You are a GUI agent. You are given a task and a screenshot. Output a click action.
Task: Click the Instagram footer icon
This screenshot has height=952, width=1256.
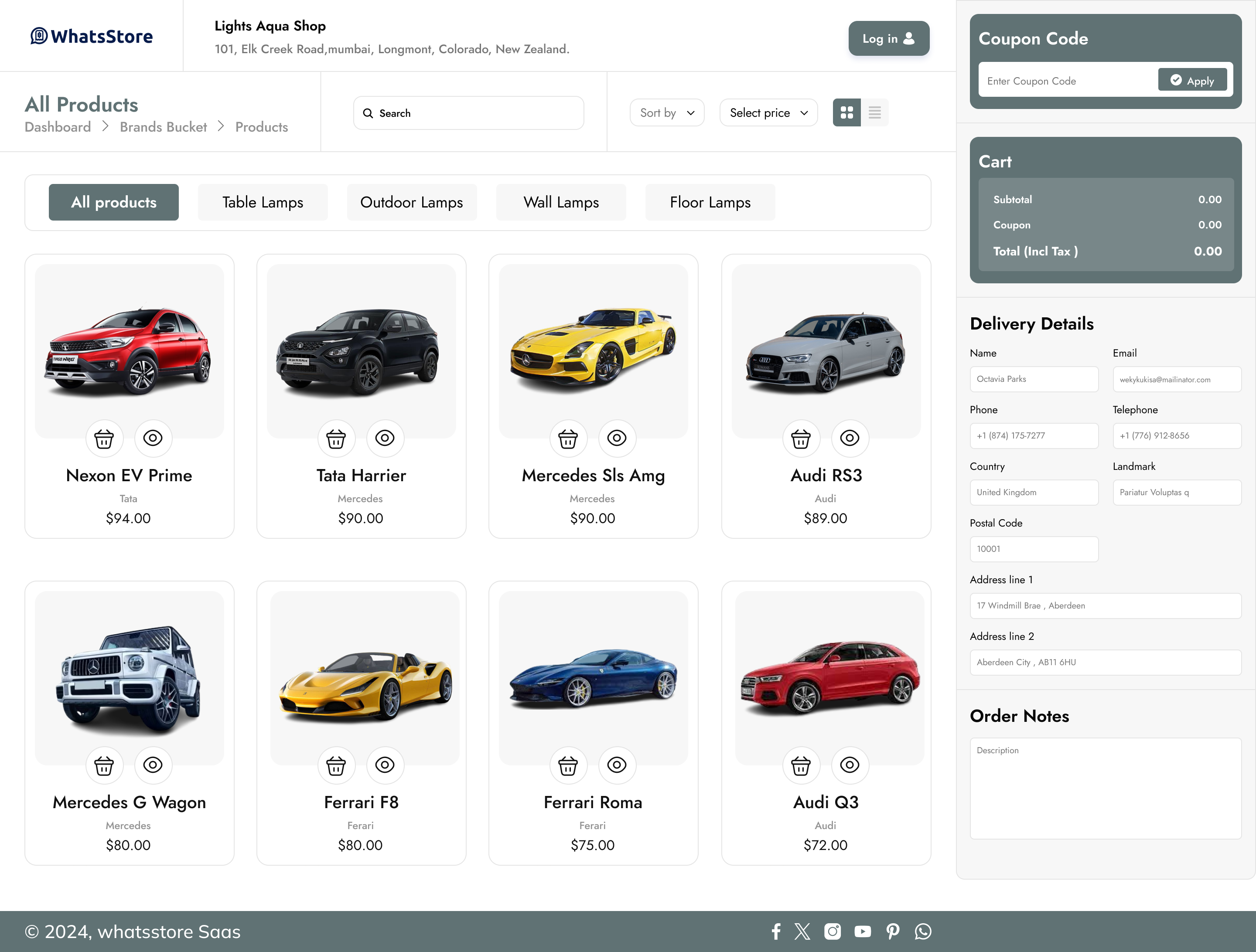pos(833,932)
